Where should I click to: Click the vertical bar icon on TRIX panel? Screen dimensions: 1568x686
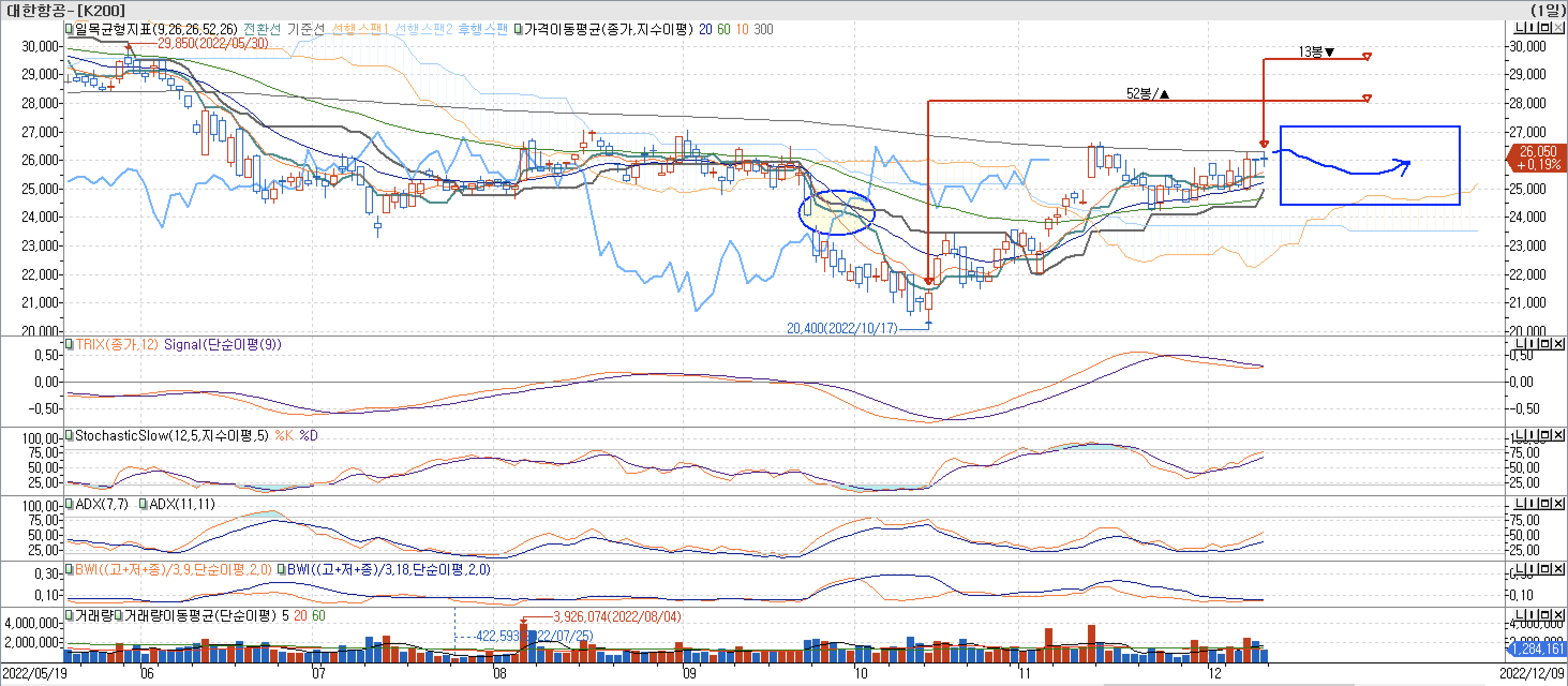[x=1532, y=344]
